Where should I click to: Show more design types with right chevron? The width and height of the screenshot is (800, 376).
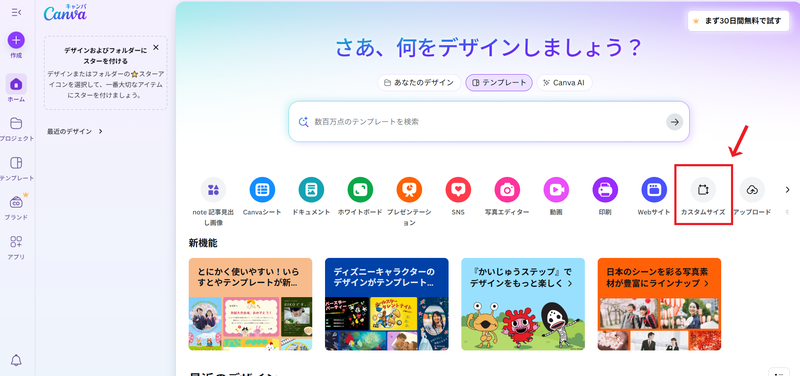coord(787,190)
